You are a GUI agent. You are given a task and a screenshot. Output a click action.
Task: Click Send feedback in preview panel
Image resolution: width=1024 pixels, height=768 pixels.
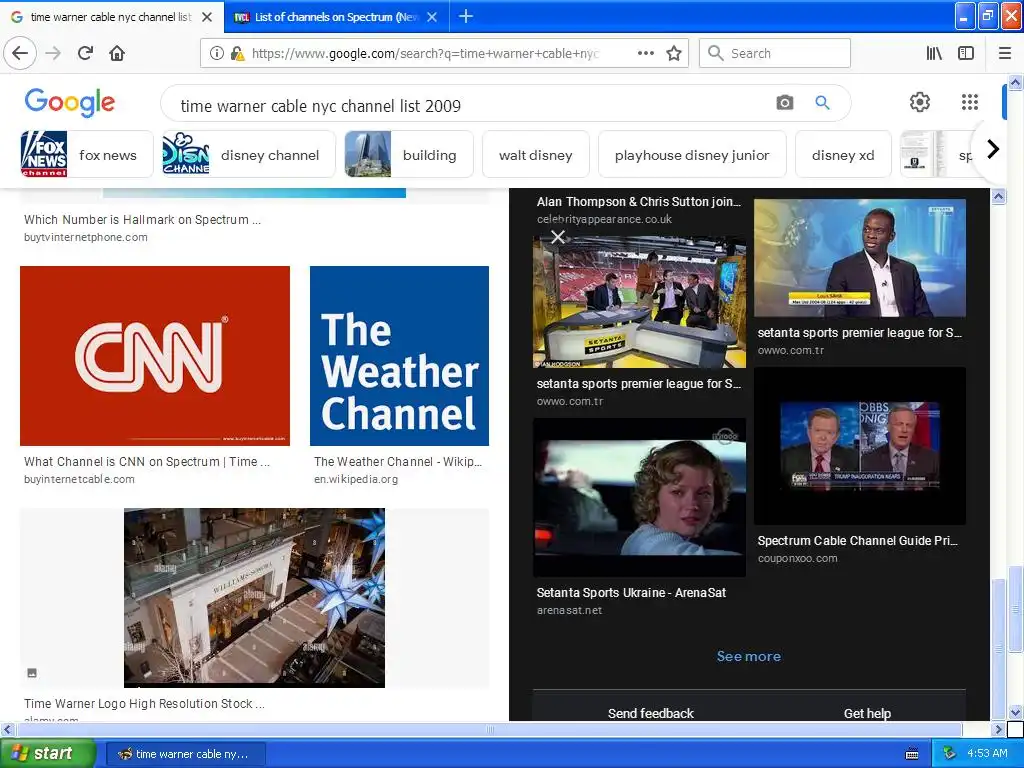tap(650, 713)
